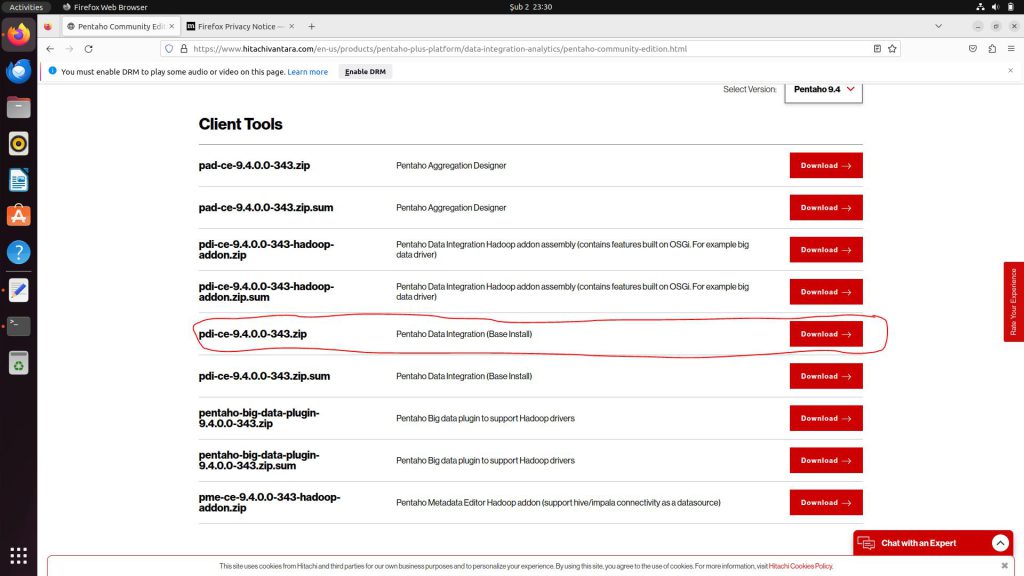Screen dimensions: 1024x576
Task: Toggle reader view icon in address bar
Action: click(x=877, y=49)
